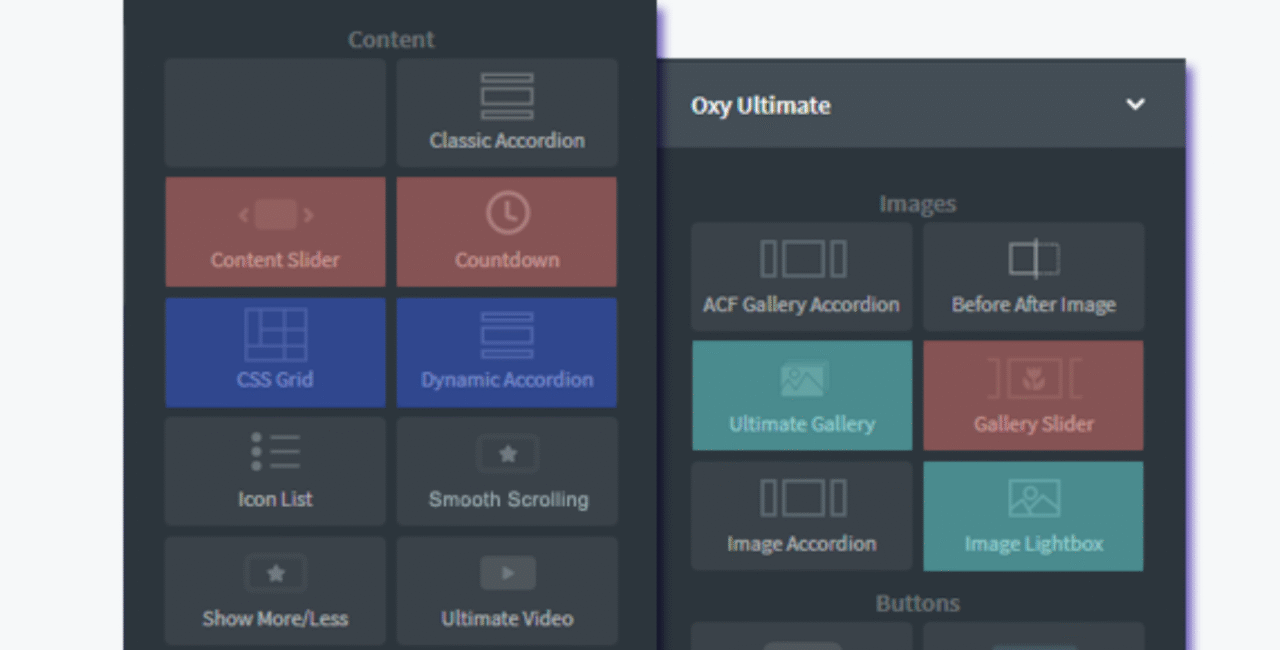Viewport: 1280px width, 650px height.
Task: Add the Image Accordion element
Action: [x=801, y=516]
